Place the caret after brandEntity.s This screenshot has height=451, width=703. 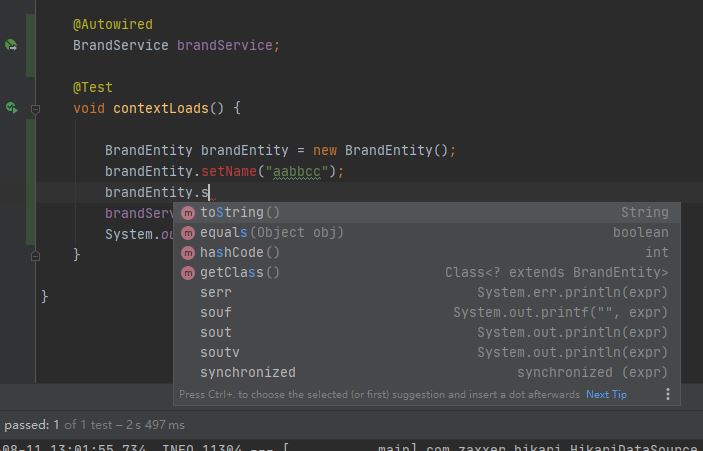click(209, 192)
